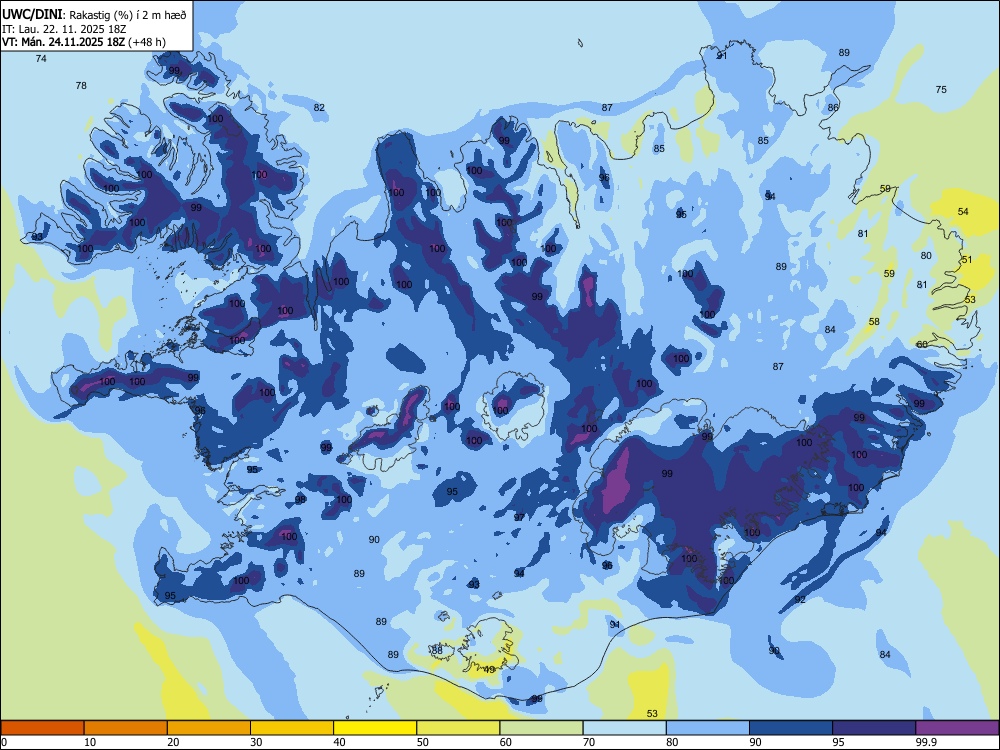Click the 90–95% medium blue legend swatch
Viewport: 1000px width, 750px height.
coord(791,728)
